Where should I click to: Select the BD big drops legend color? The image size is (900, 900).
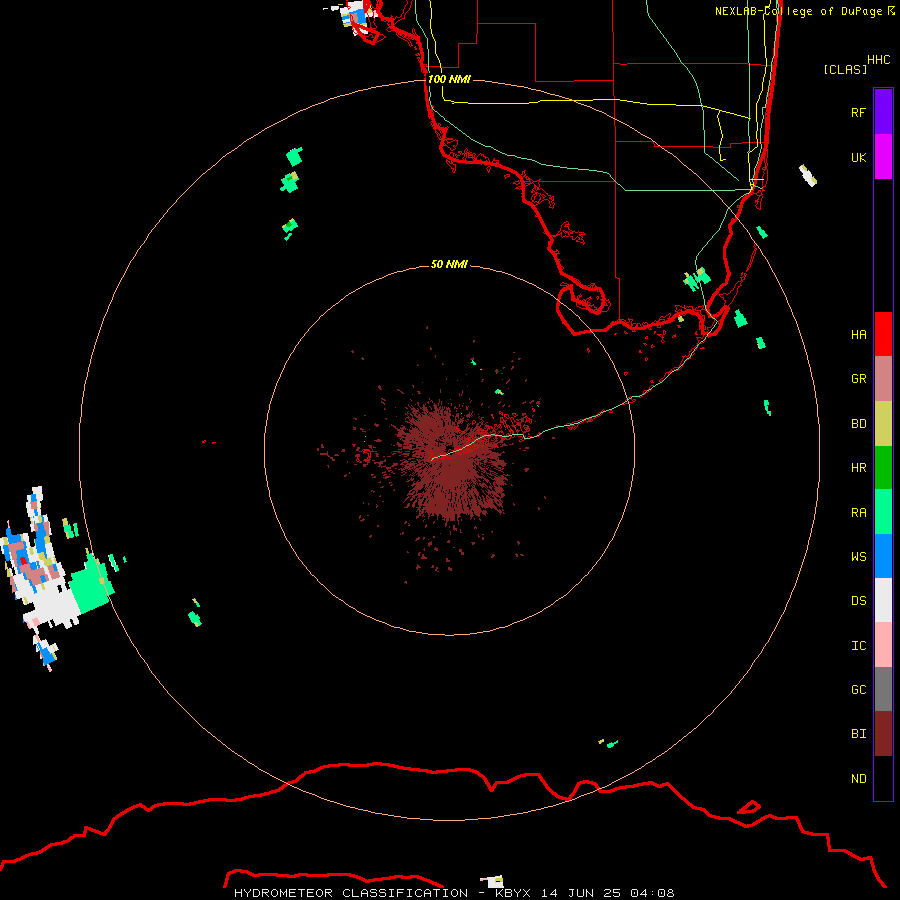pyautogui.click(x=883, y=424)
